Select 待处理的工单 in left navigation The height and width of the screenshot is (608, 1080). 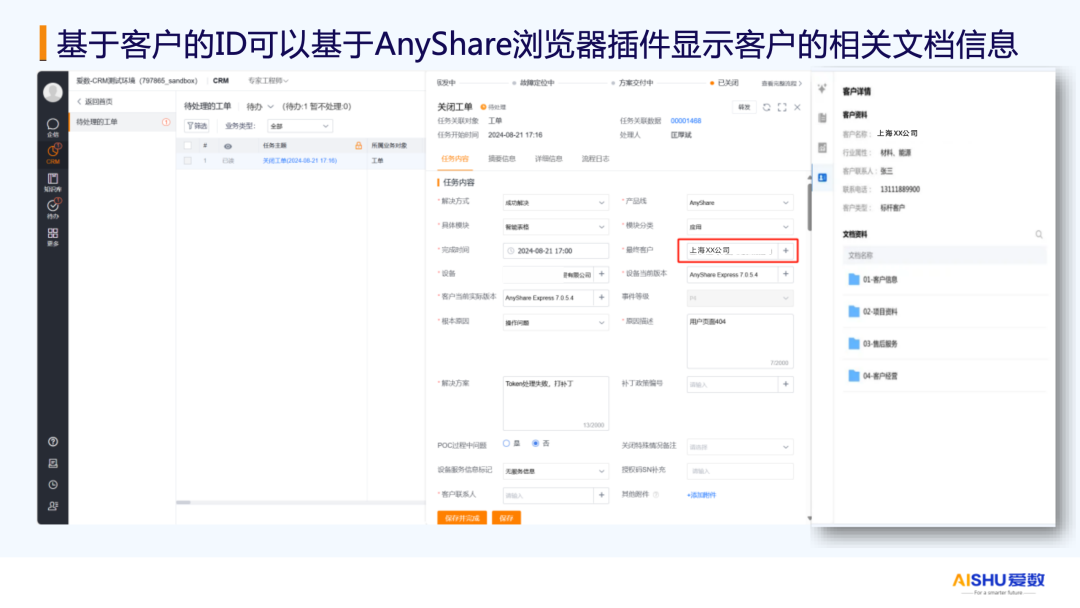122,122
